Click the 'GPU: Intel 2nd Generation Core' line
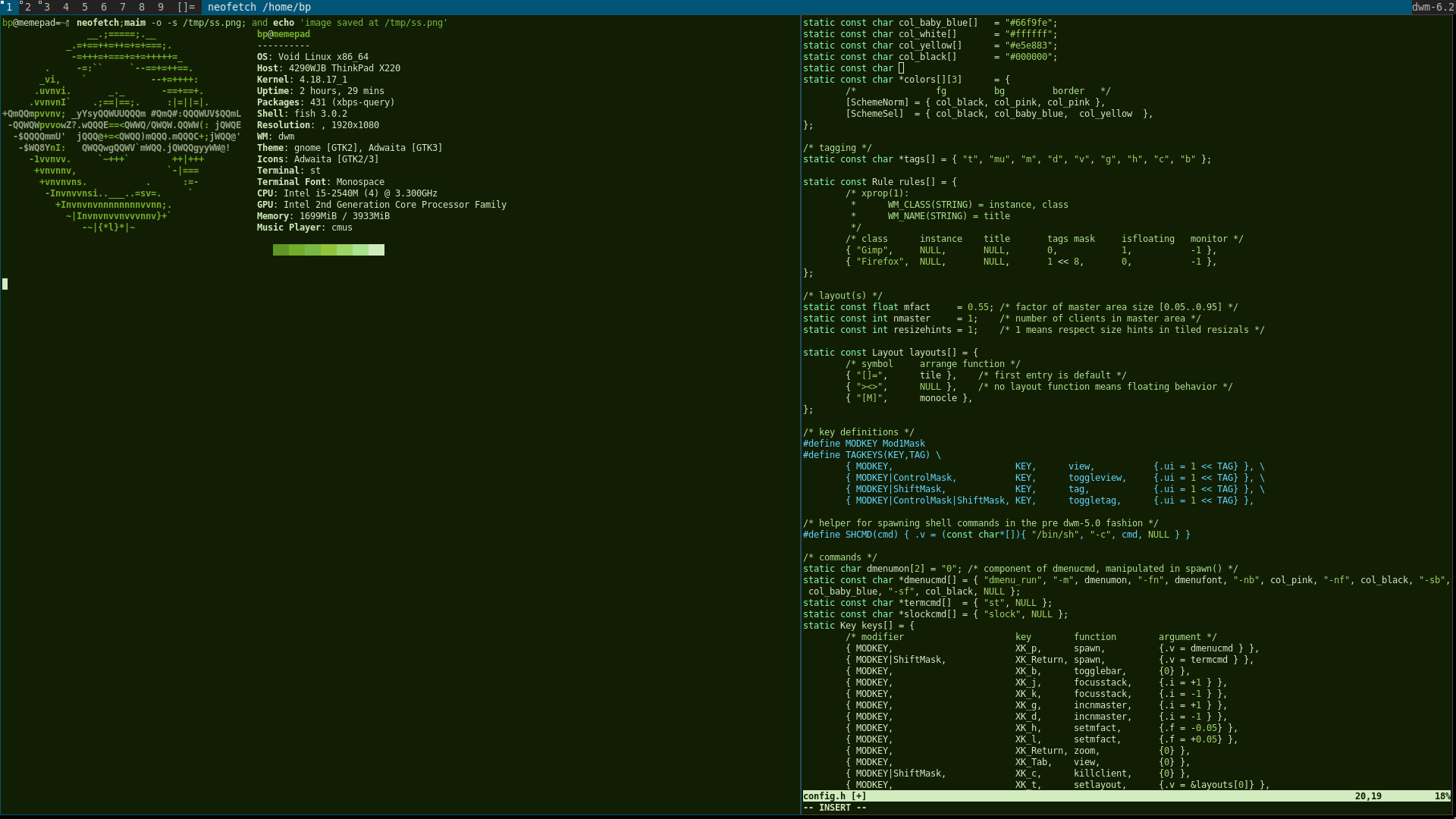 (381, 205)
